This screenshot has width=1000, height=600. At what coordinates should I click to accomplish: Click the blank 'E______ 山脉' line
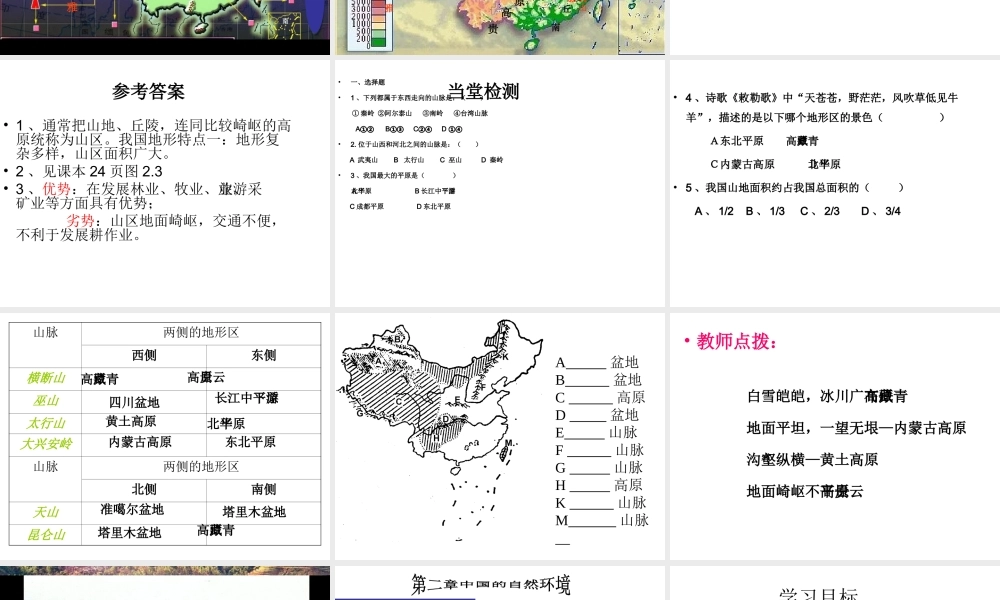point(596,432)
